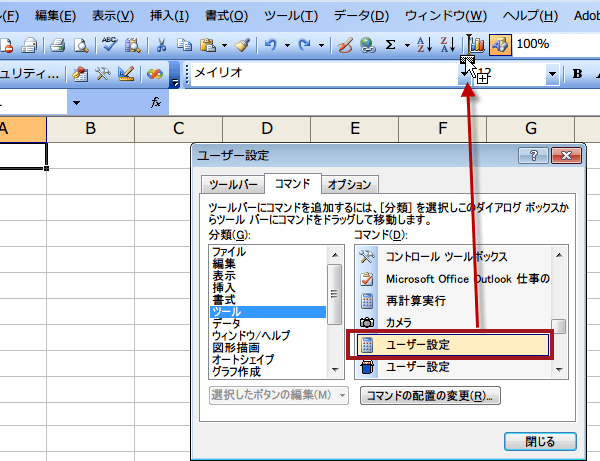This screenshot has width=600, height=461.
Task: Click the permission document icon
Action: click(7, 45)
